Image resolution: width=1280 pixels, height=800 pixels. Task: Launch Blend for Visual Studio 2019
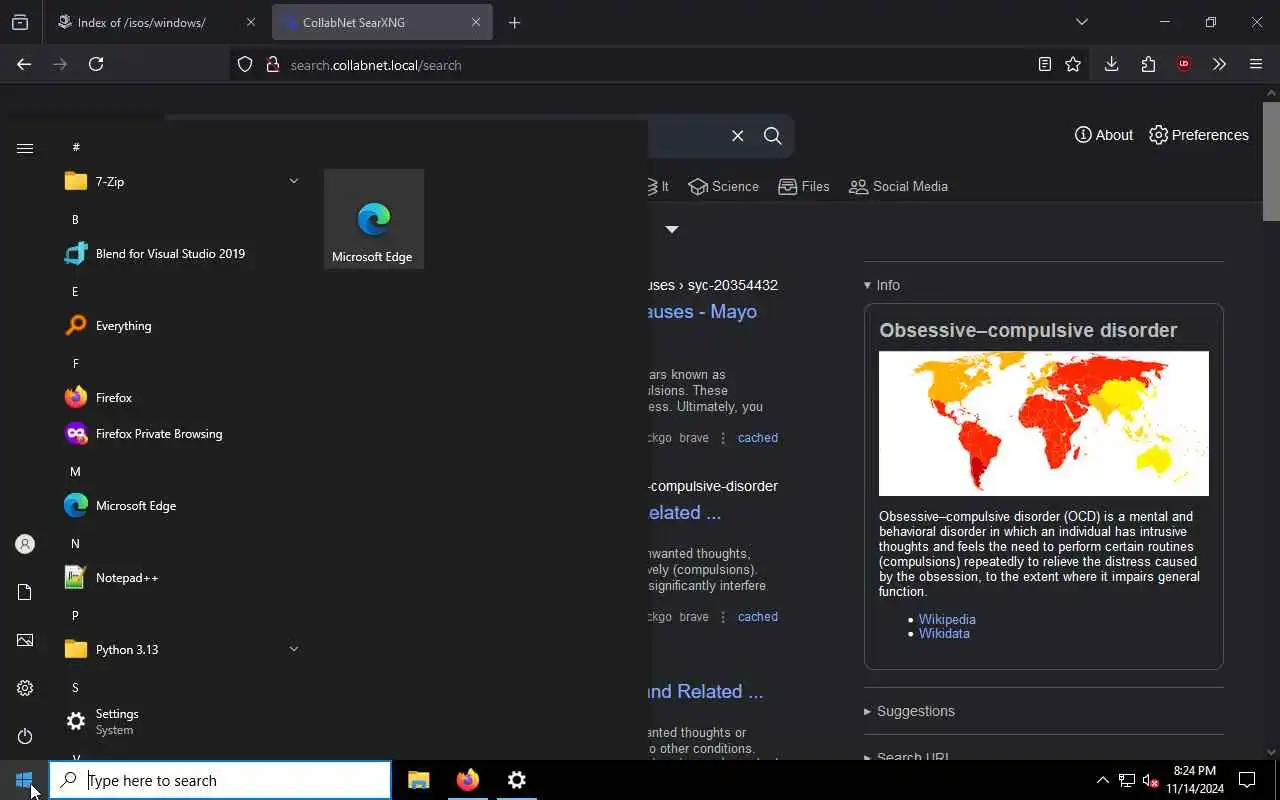[x=182, y=253]
